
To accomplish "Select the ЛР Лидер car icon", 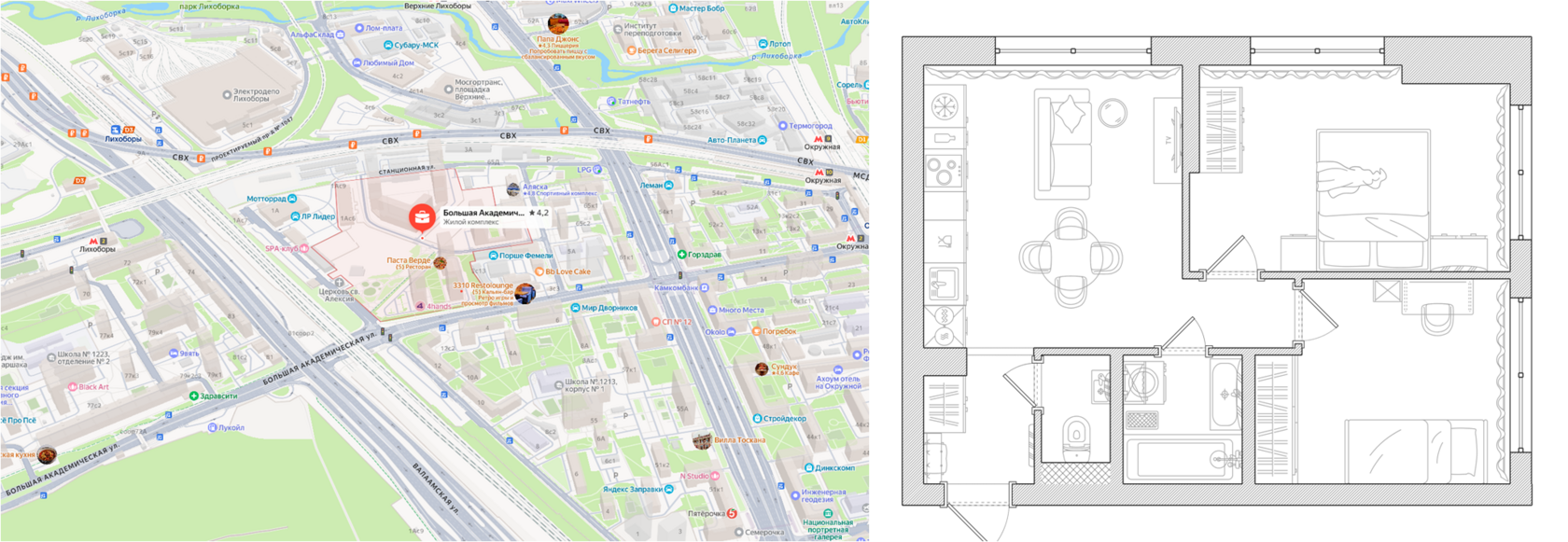I will point(296,216).
